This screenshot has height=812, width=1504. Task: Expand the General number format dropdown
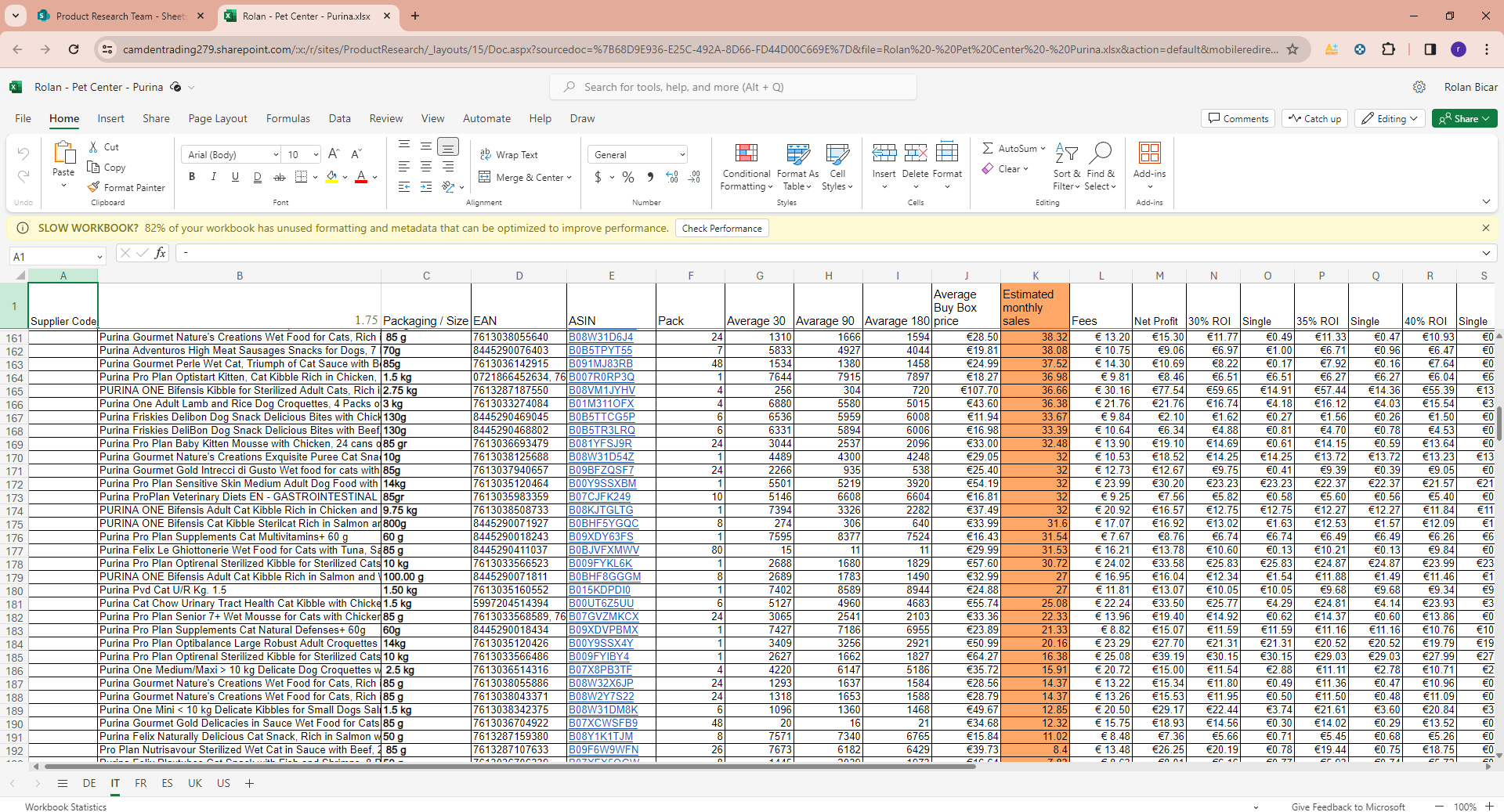click(x=682, y=155)
